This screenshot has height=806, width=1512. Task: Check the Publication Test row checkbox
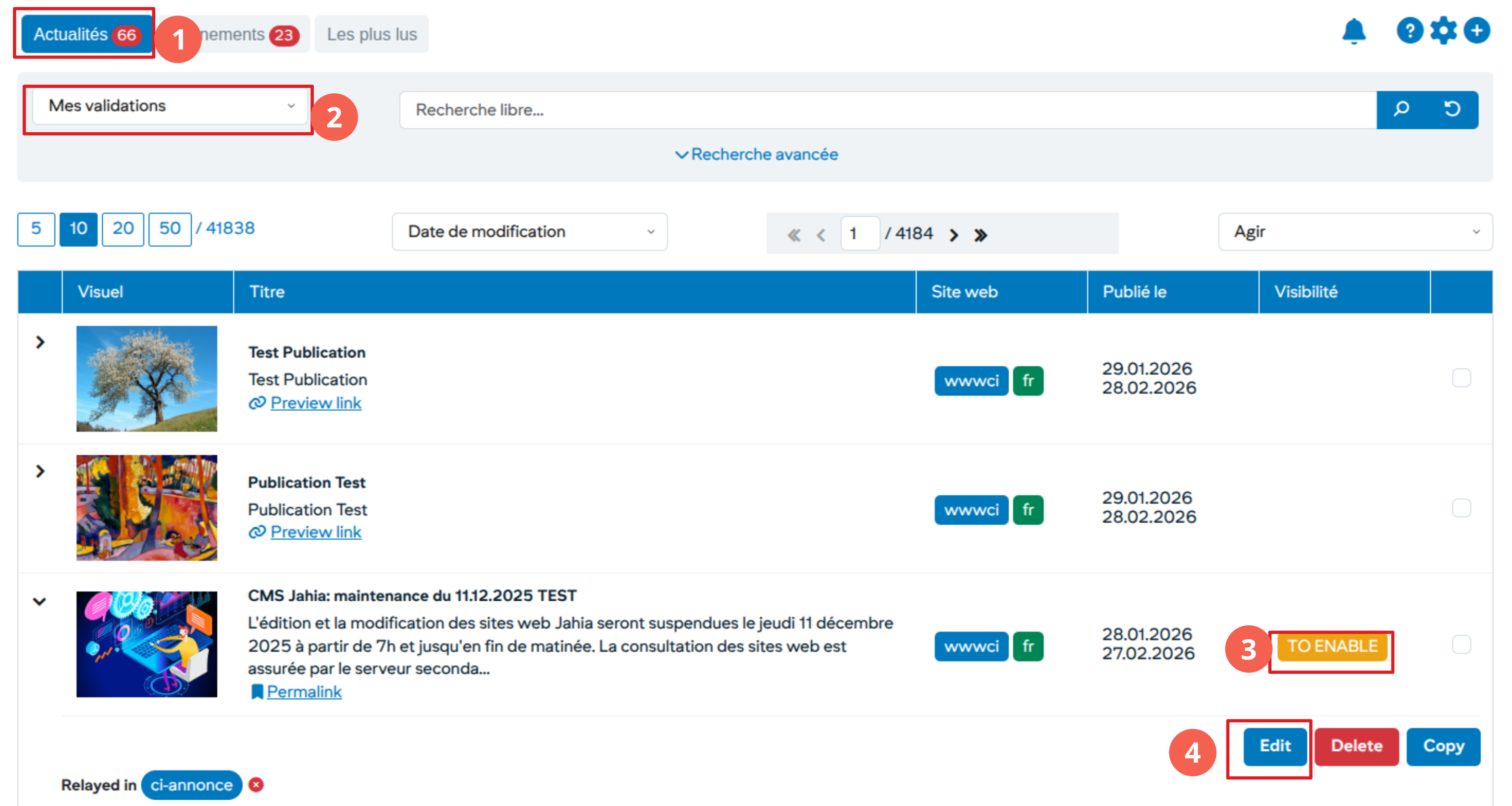1461,507
